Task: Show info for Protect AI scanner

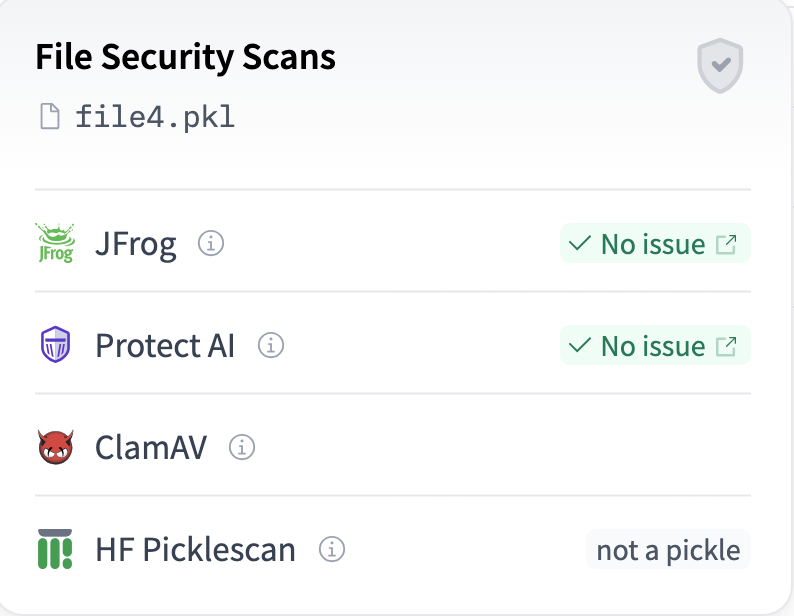Action: click(271, 346)
